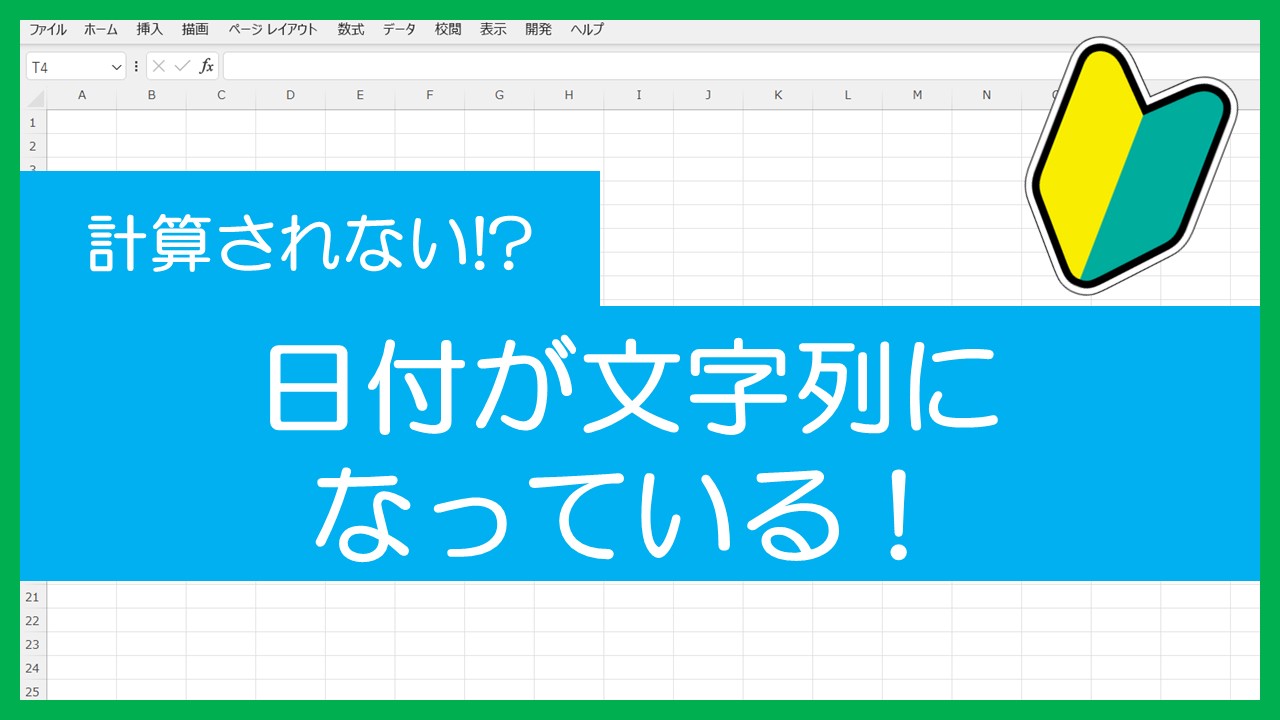Click the three-dot handle beside Name Box

point(136,66)
